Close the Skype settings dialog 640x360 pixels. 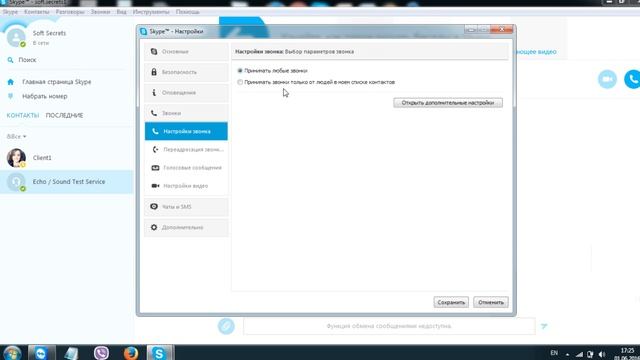(502, 30)
